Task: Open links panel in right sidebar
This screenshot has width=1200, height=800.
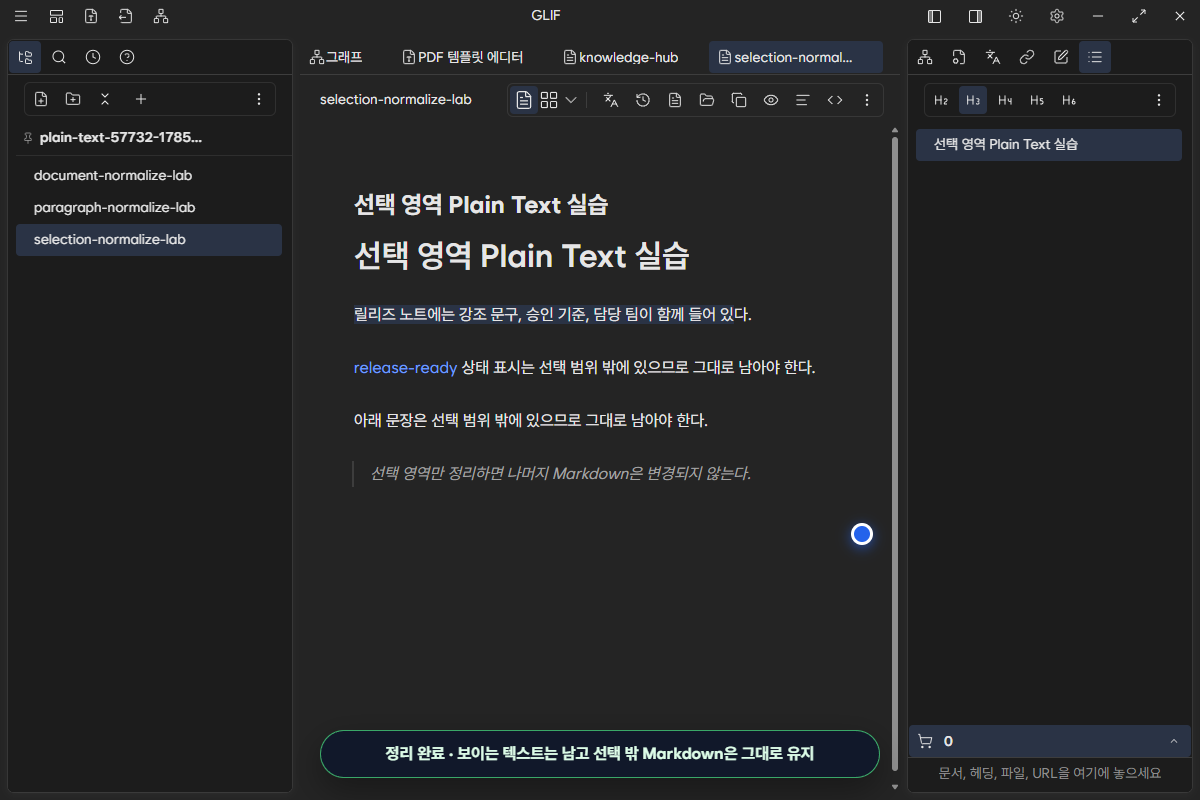Action: click(x=1027, y=57)
